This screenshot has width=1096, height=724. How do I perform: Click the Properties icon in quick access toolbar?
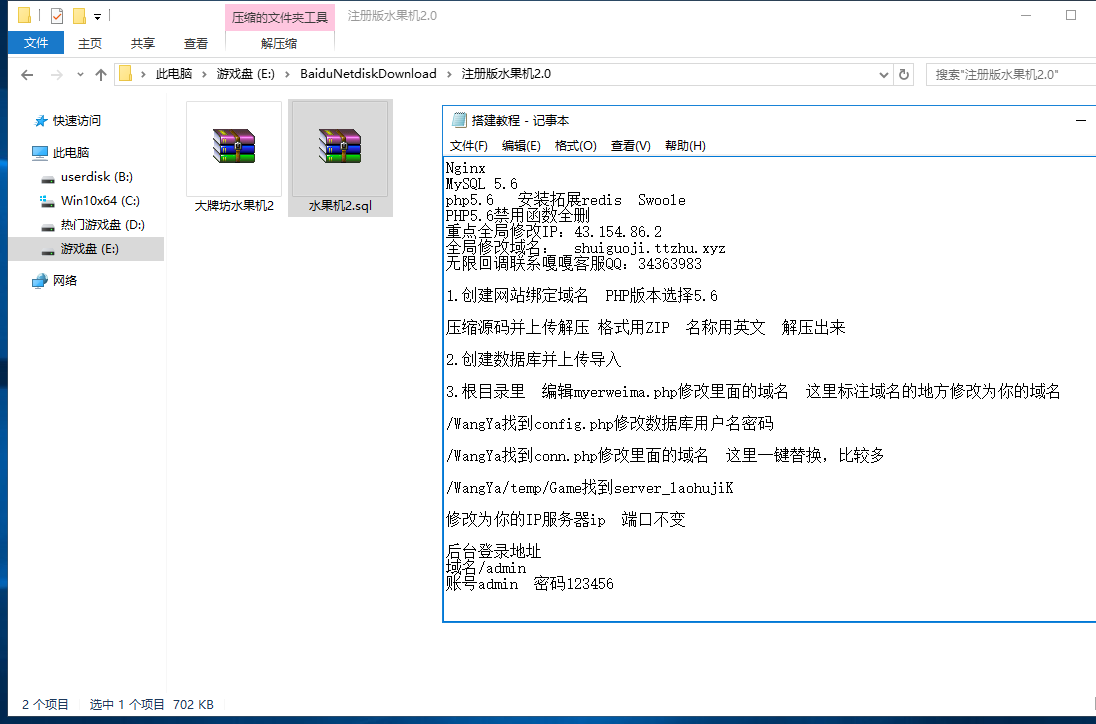56,16
